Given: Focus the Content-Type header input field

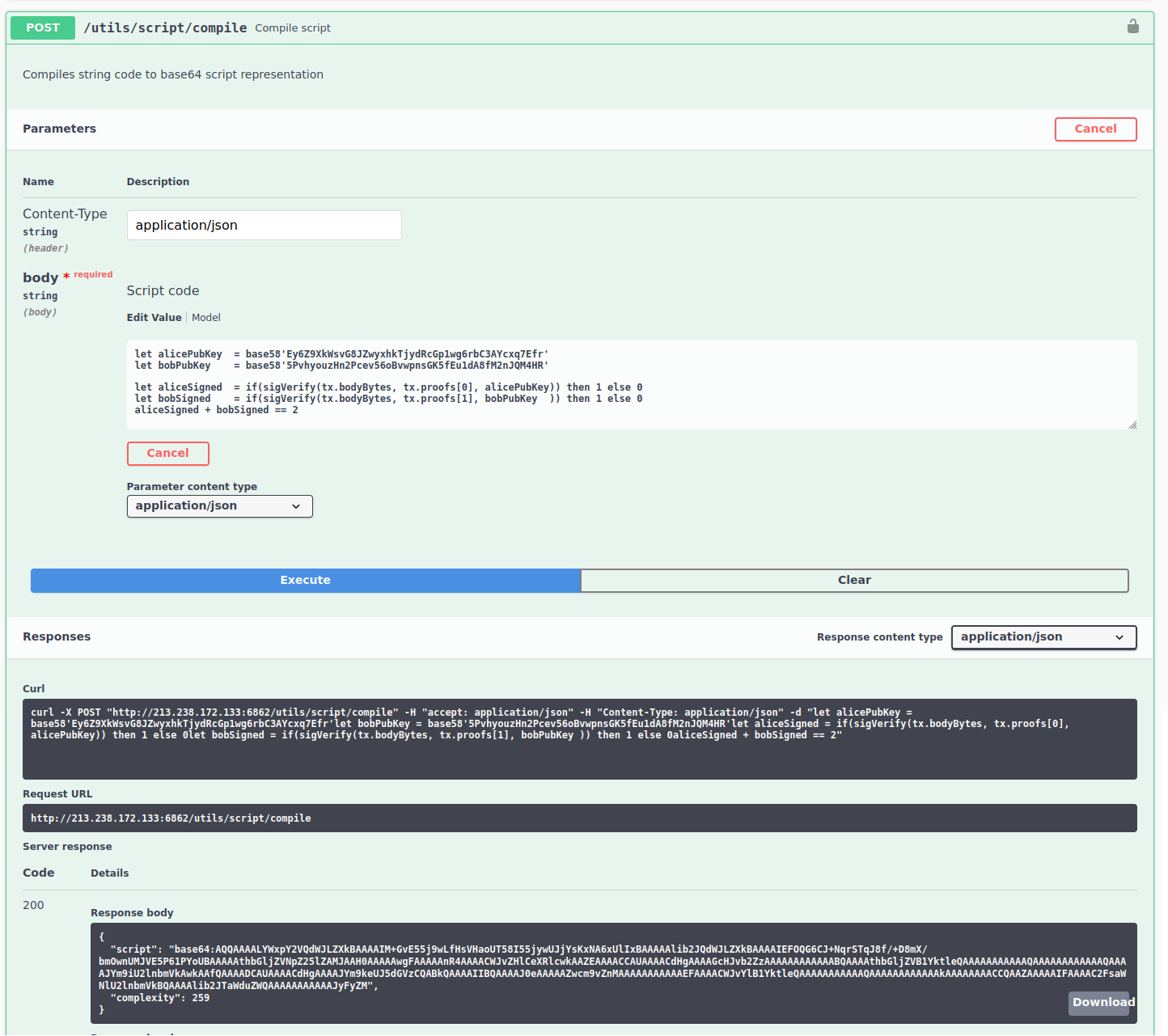Looking at the screenshot, I should coord(264,226).
